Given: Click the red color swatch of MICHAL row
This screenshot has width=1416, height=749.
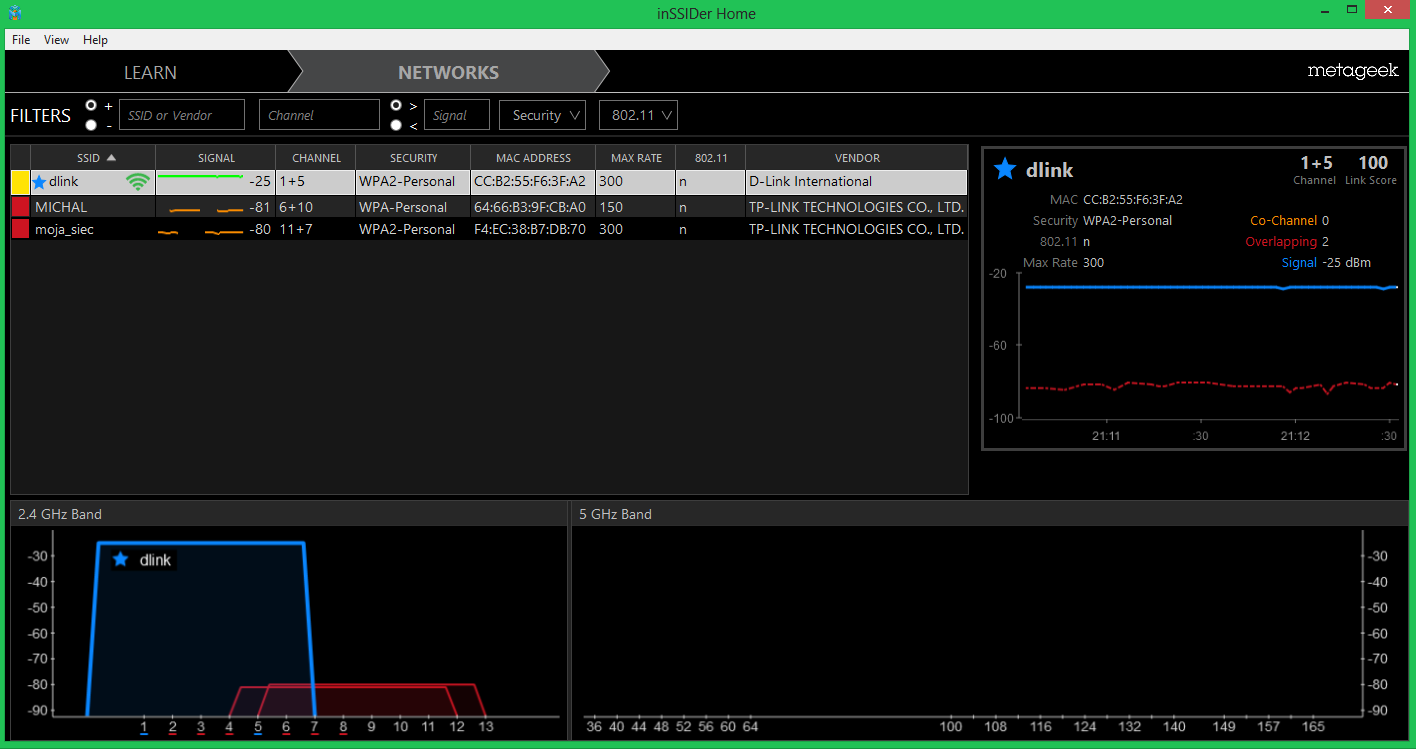Looking at the screenshot, I should coord(20,207).
